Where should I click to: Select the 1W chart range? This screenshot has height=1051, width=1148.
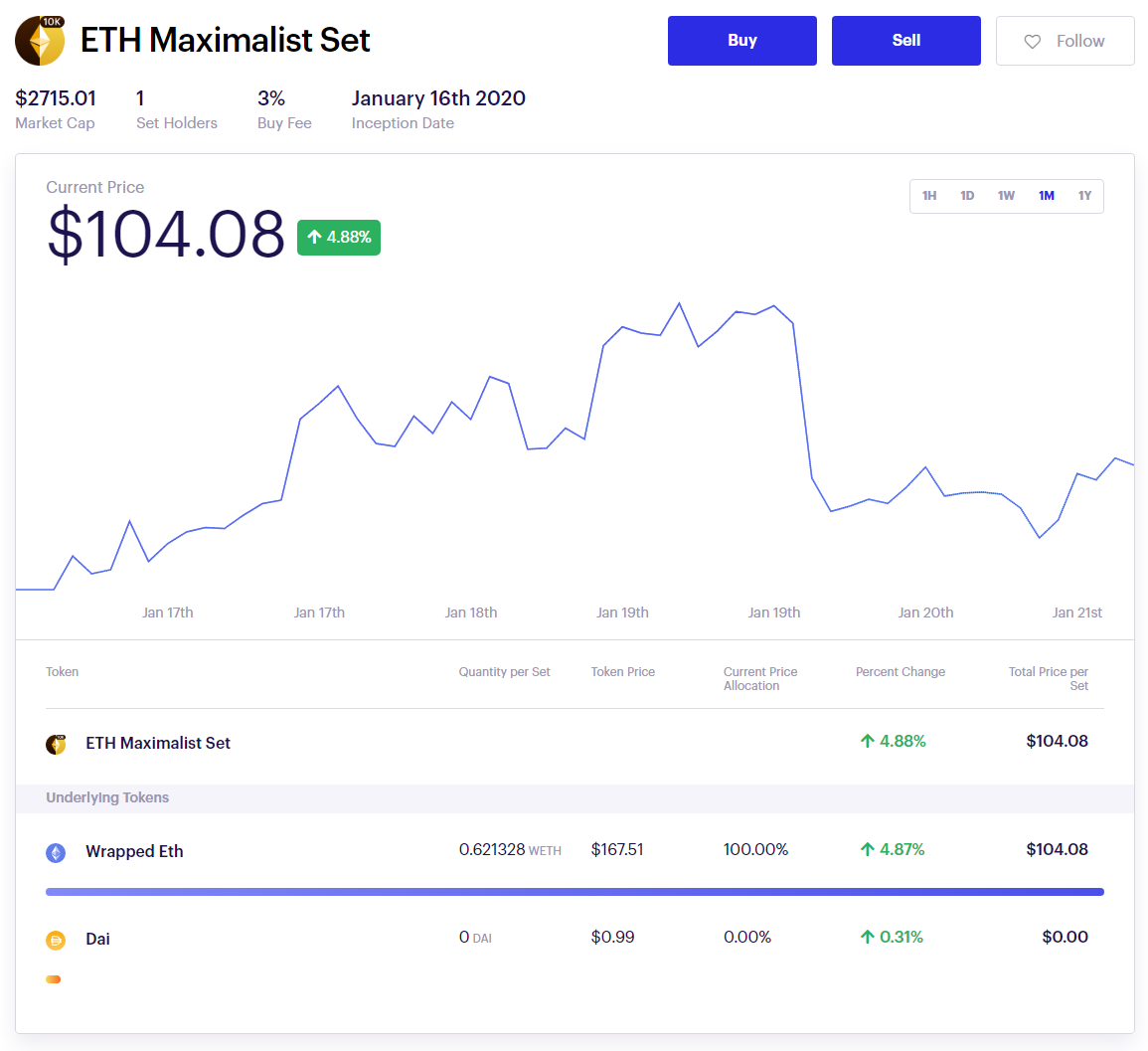pyautogui.click(x=1006, y=196)
